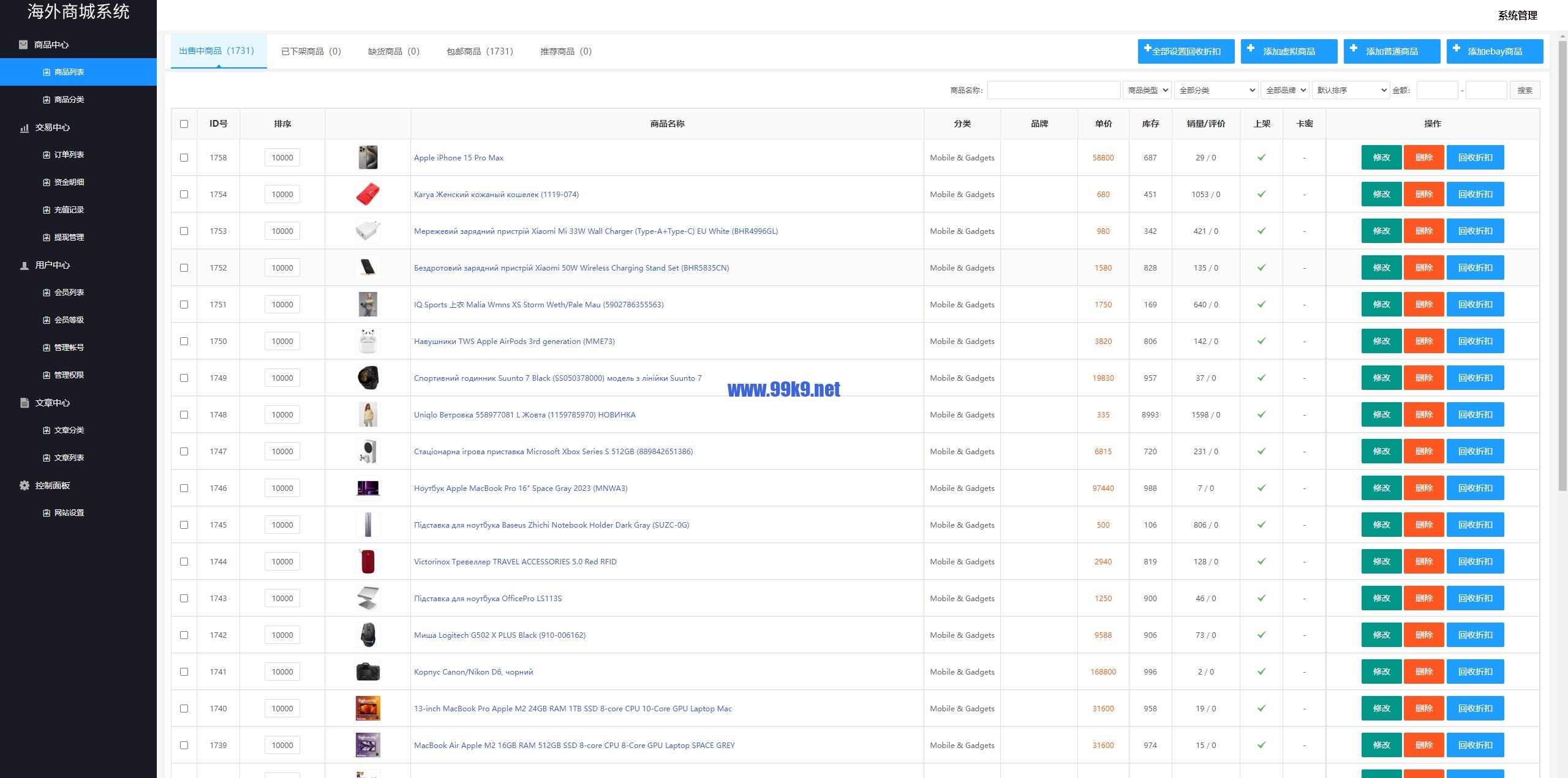This screenshot has height=778, width=1568.
Task: Open the 全部品牌 brand dropdown
Action: coord(1284,90)
